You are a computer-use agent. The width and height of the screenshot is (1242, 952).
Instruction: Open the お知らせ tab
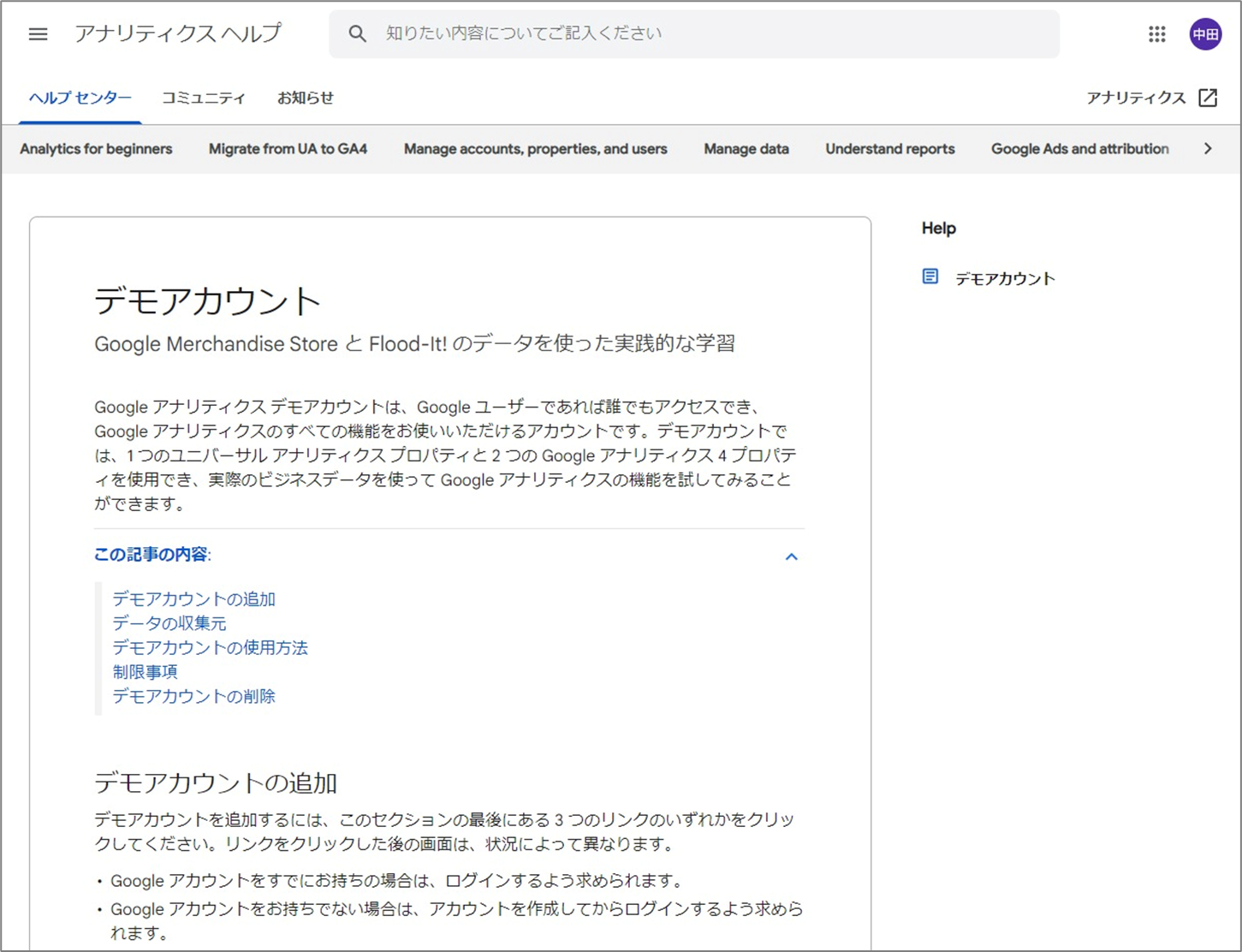point(305,98)
